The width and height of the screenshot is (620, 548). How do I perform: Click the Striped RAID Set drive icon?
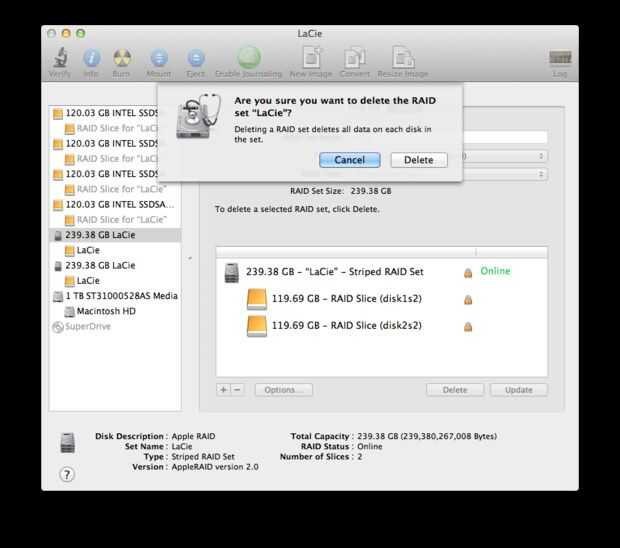[232, 273]
